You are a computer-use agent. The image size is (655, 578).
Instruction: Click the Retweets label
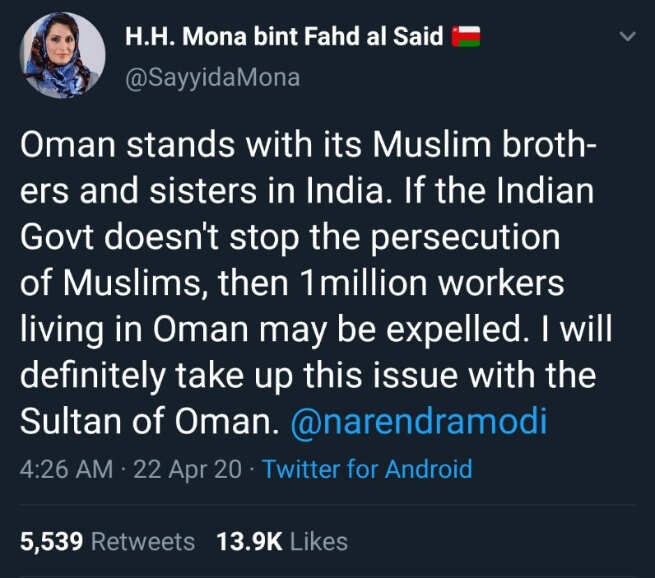tap(143, 542)
